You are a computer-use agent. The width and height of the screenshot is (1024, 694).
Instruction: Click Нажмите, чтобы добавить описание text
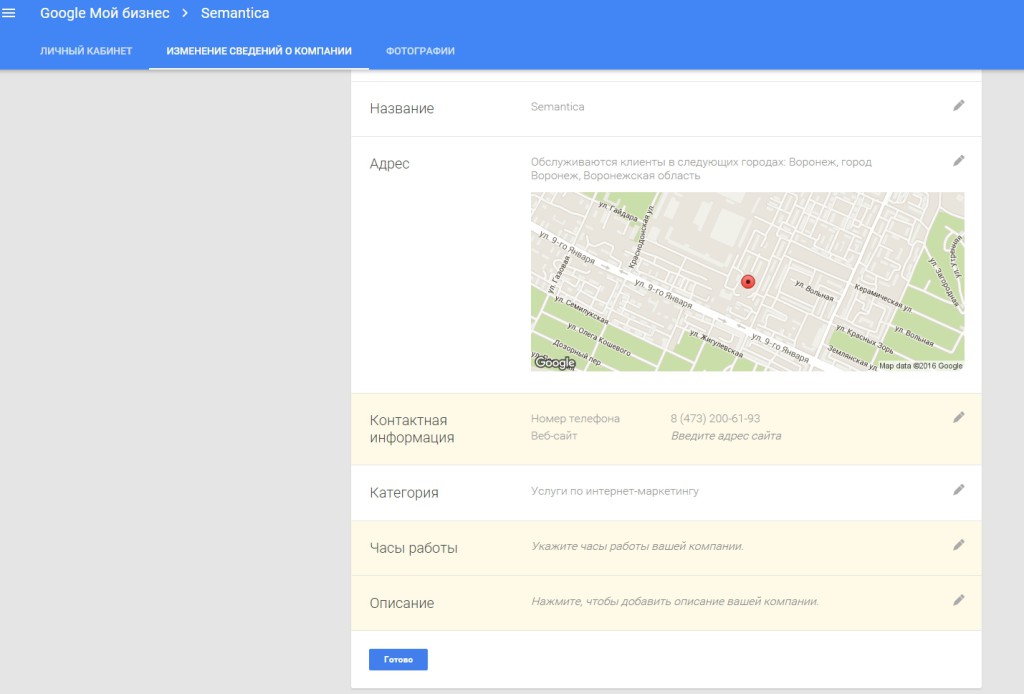(675, 601)
